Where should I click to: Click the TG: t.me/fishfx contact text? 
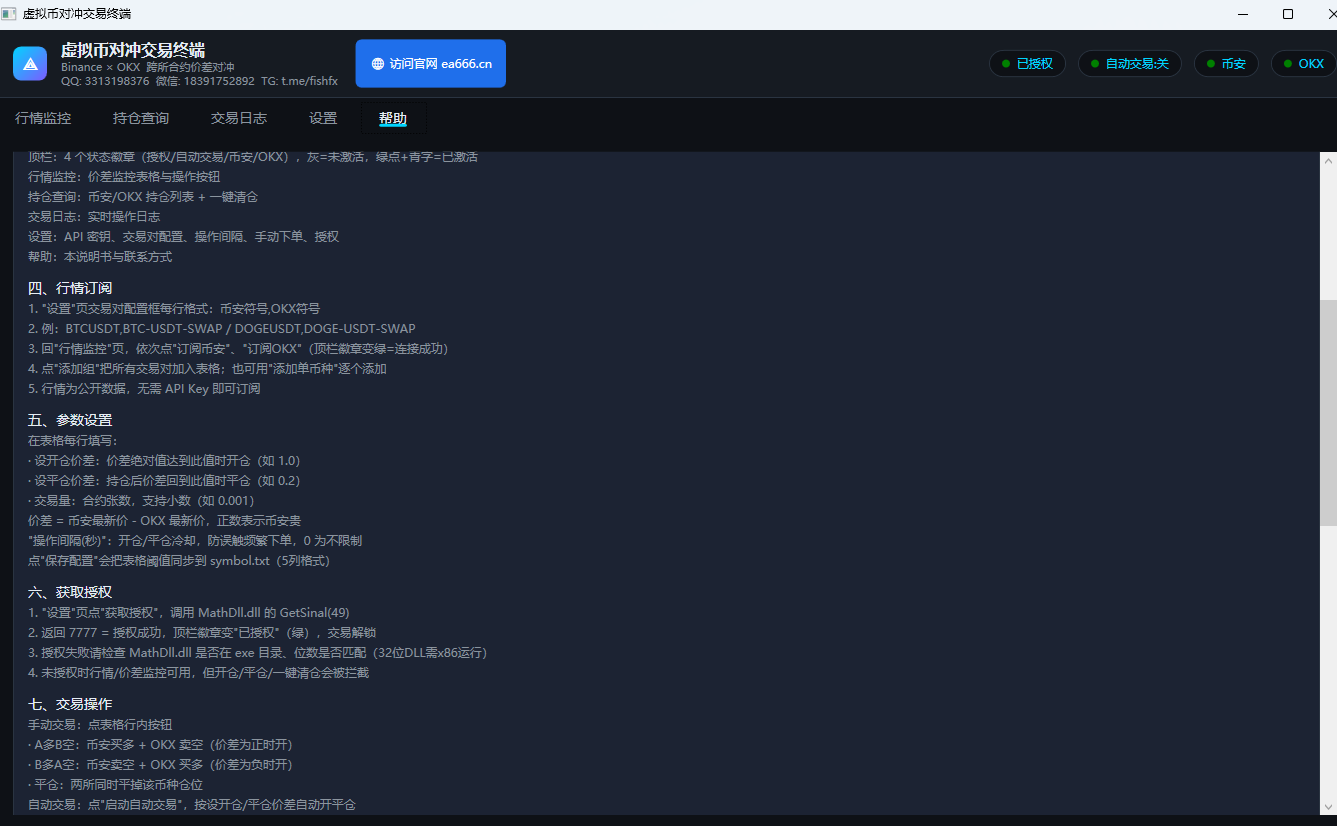(299, 81)
